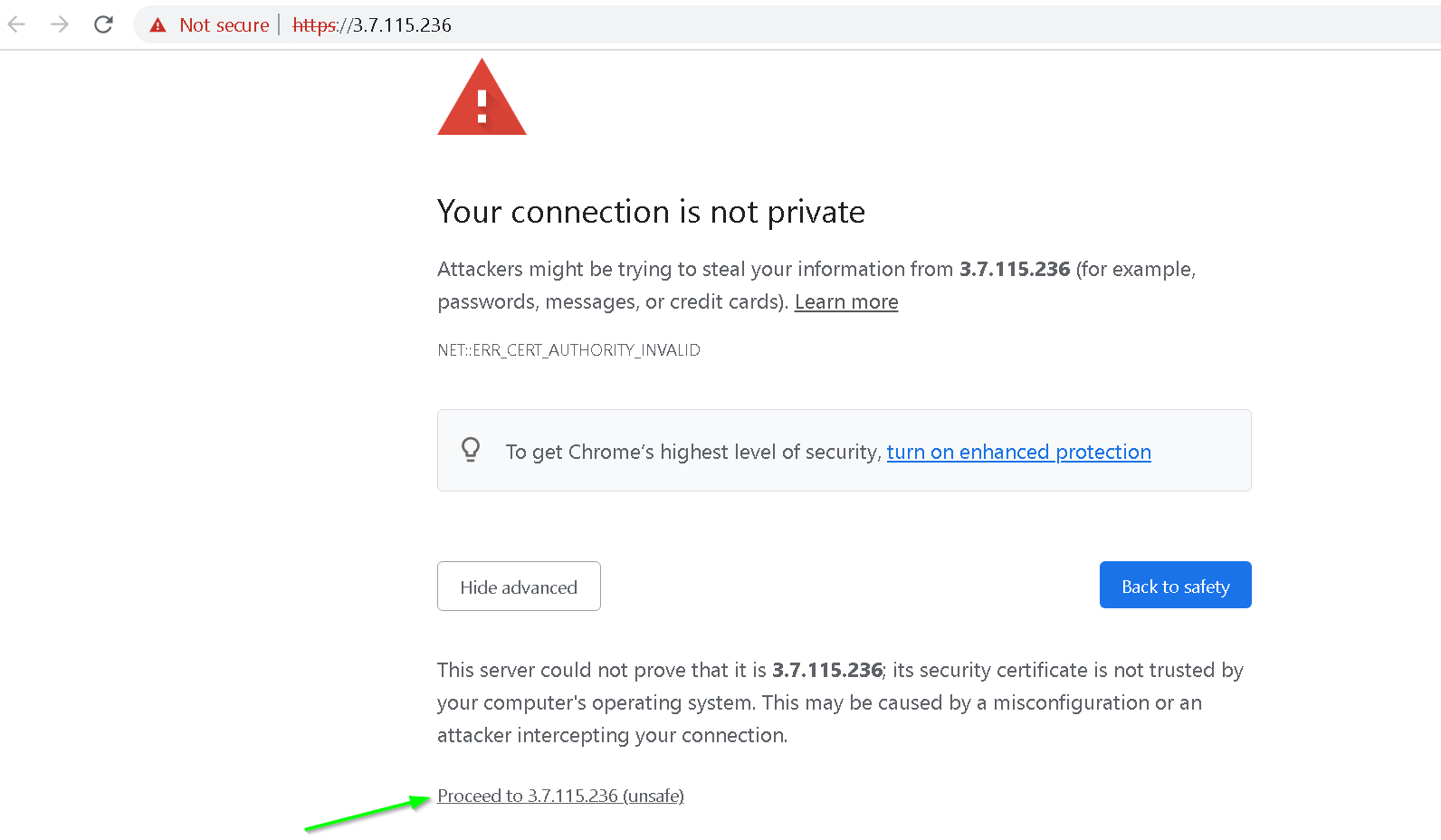Open site info via Not secure label
The height and width of the screenshot is (840, 1441).
(224, 25)
